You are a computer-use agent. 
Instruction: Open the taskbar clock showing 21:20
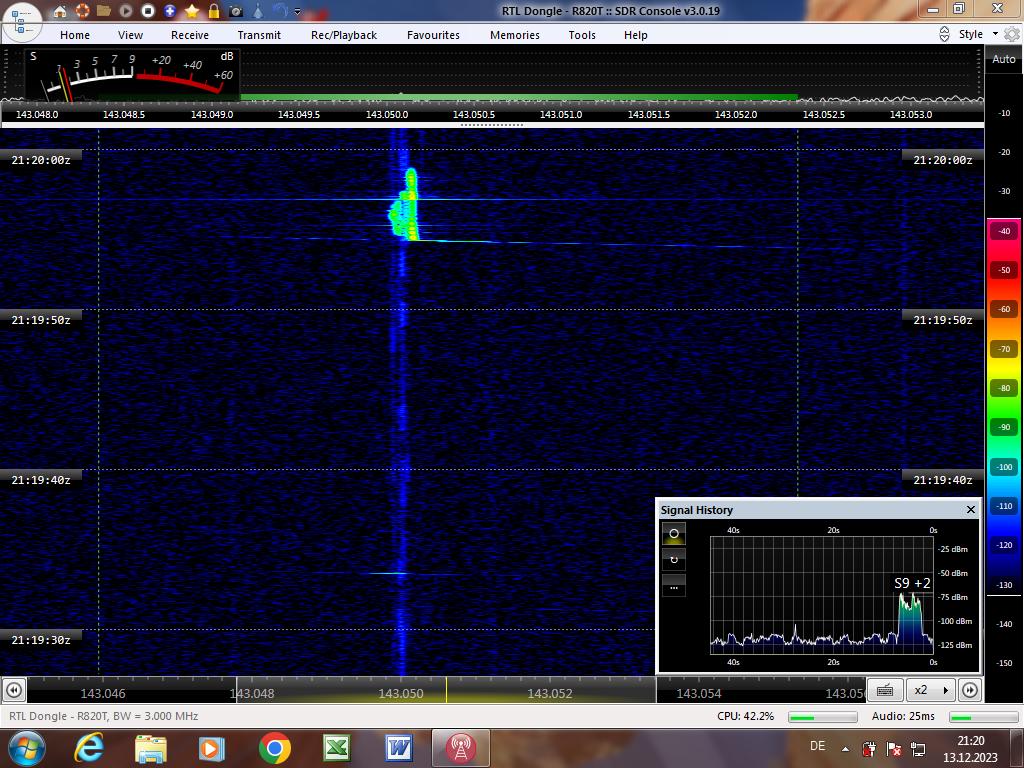pyautogui.click(x=970, y=748)
